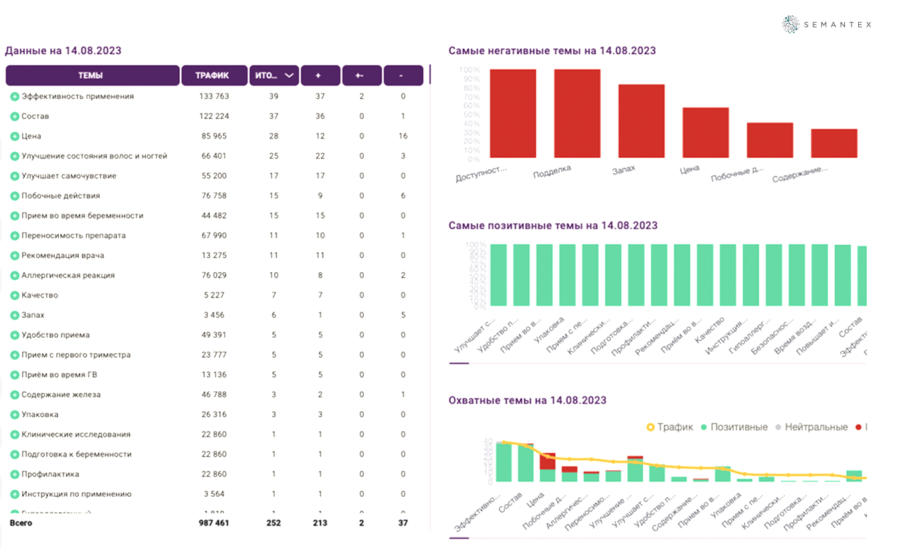Screen dimensions: 899x553
Task: Click the plus icon beside Цена
Action: point(14,136)
